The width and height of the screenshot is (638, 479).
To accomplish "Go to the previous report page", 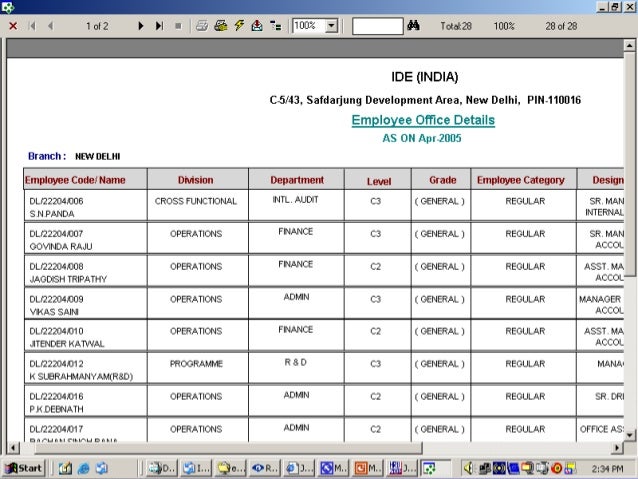I will tap(50, 26).
